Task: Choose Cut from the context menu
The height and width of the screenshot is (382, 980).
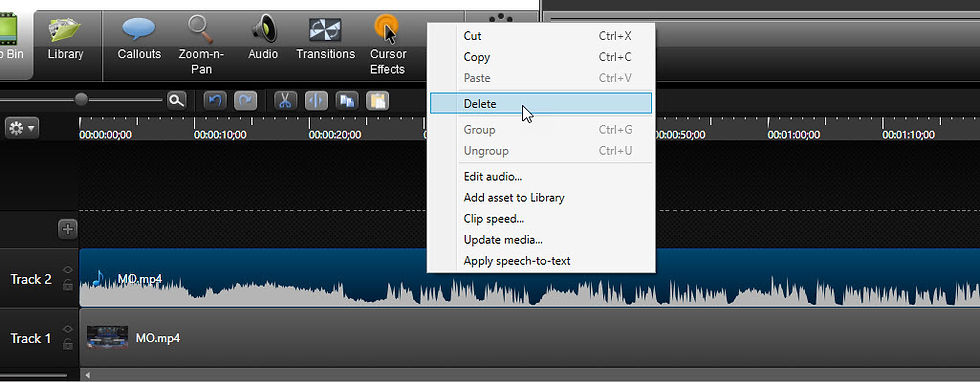Action: pos(541,36)
